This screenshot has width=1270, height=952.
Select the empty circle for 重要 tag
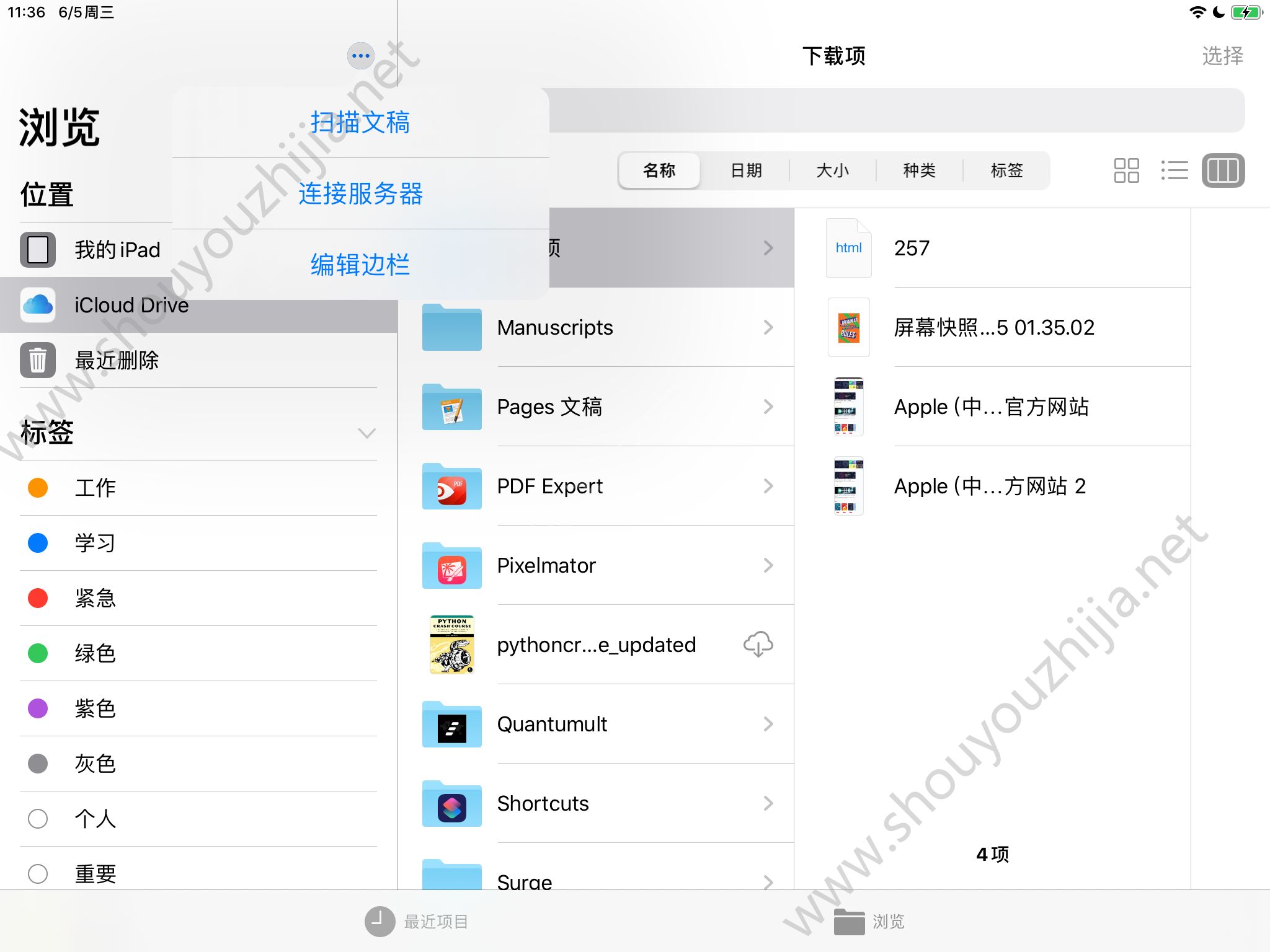(38, 874)
